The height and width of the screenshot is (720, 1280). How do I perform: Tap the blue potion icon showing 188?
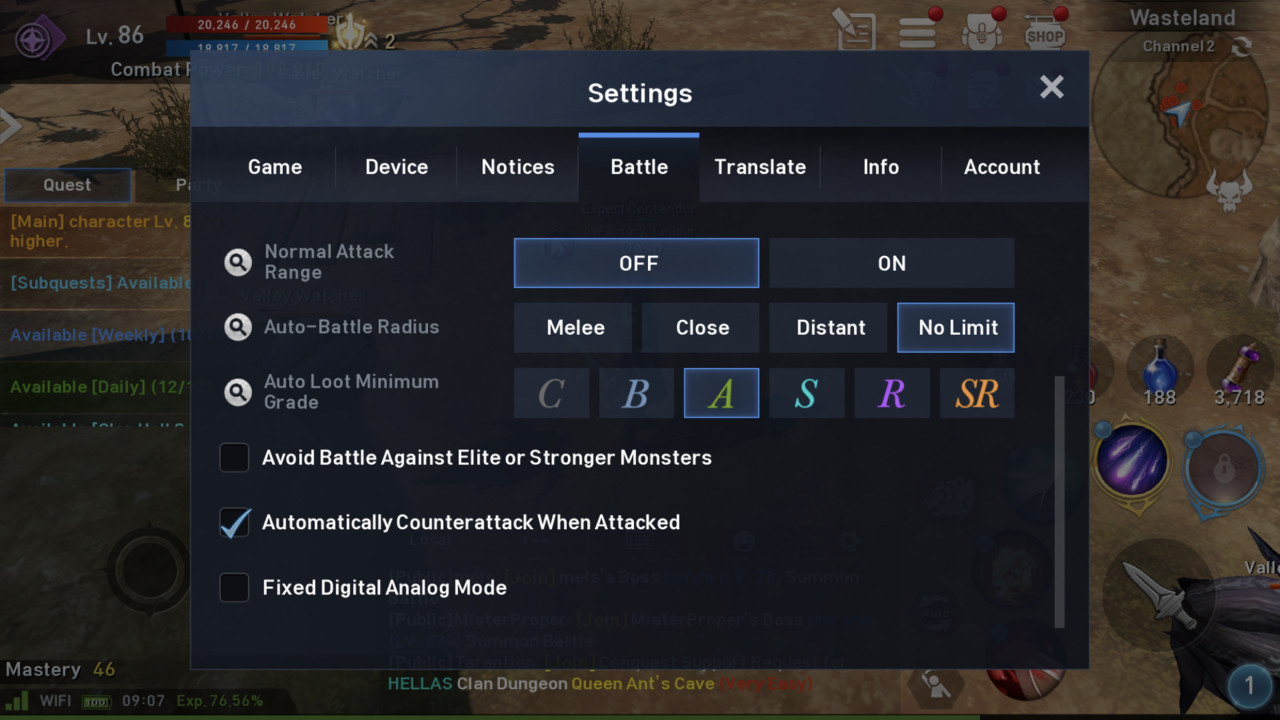1159,370
